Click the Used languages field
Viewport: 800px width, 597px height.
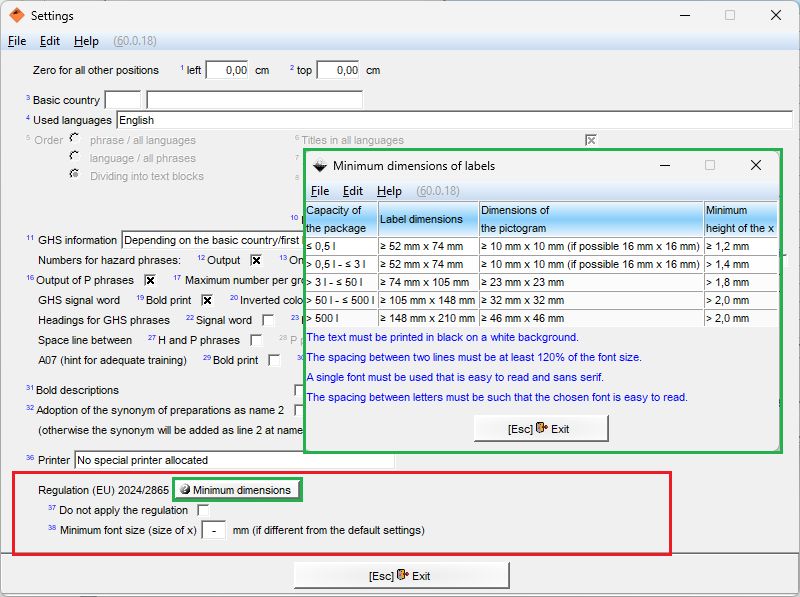(454, 120)
